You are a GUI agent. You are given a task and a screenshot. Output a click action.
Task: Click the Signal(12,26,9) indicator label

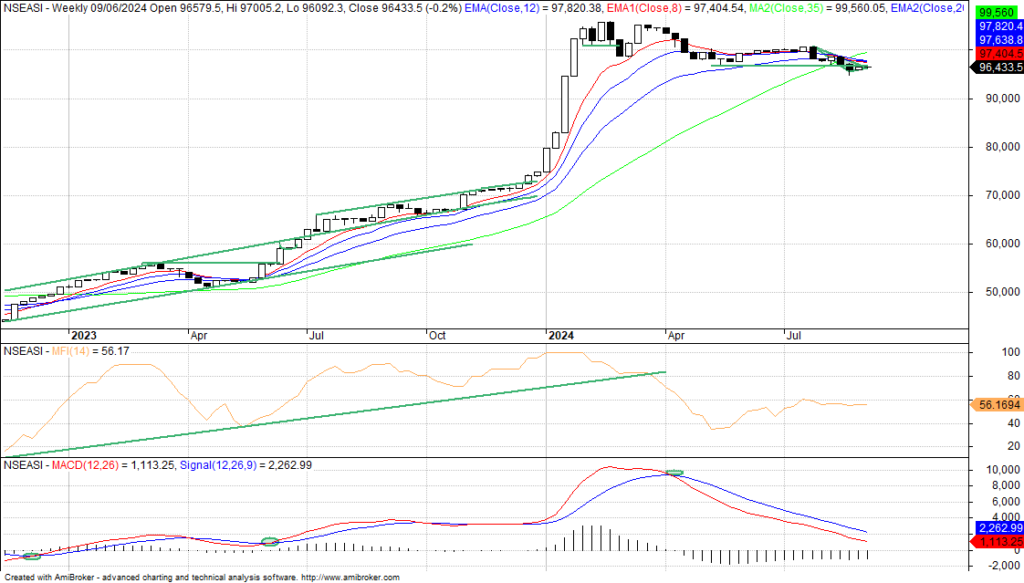218,464
